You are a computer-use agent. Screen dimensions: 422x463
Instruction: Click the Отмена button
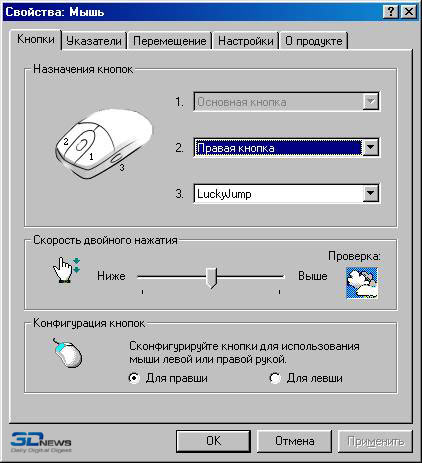pos(295,441)
